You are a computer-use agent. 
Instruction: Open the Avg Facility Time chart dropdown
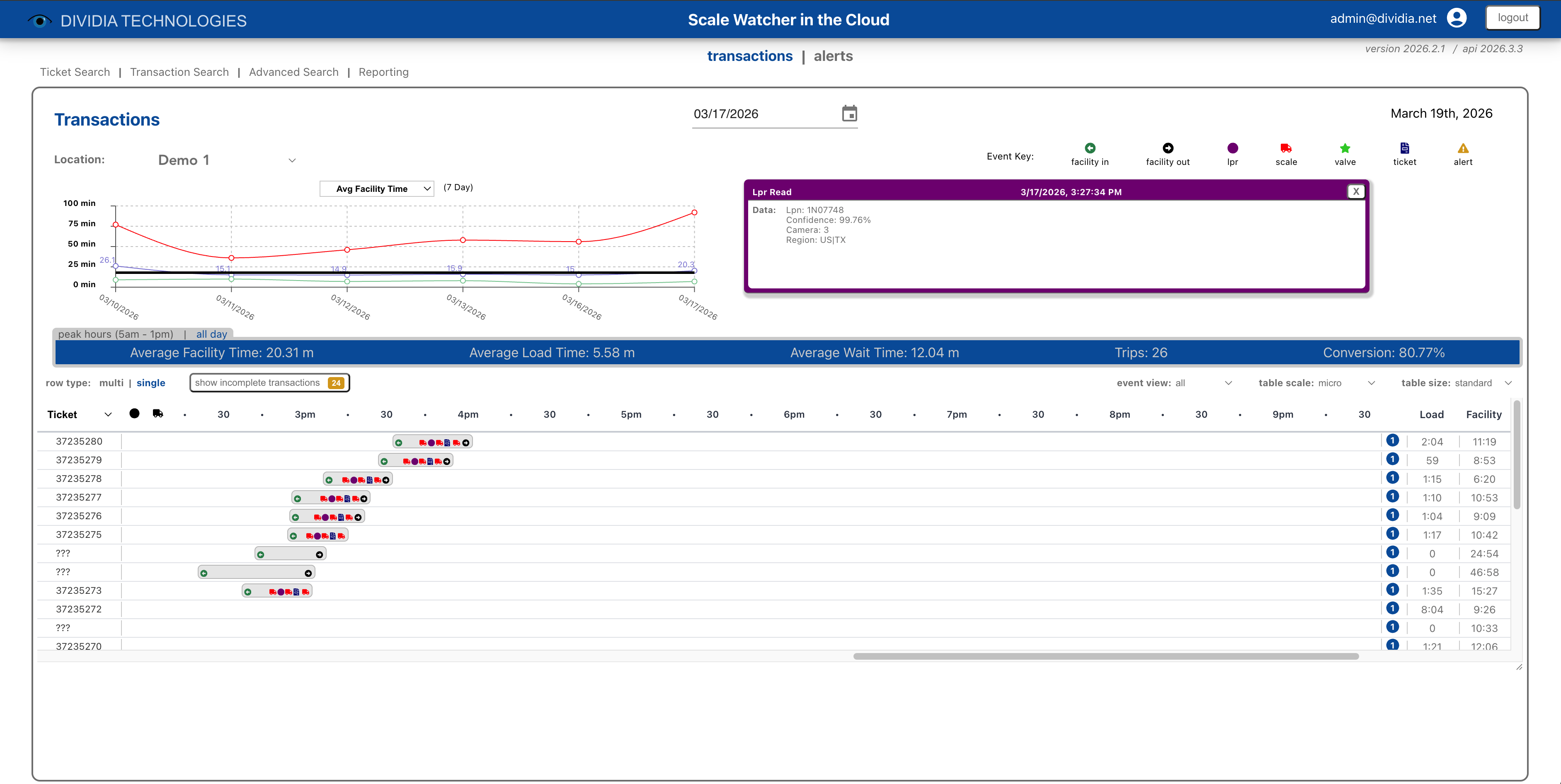376,189
